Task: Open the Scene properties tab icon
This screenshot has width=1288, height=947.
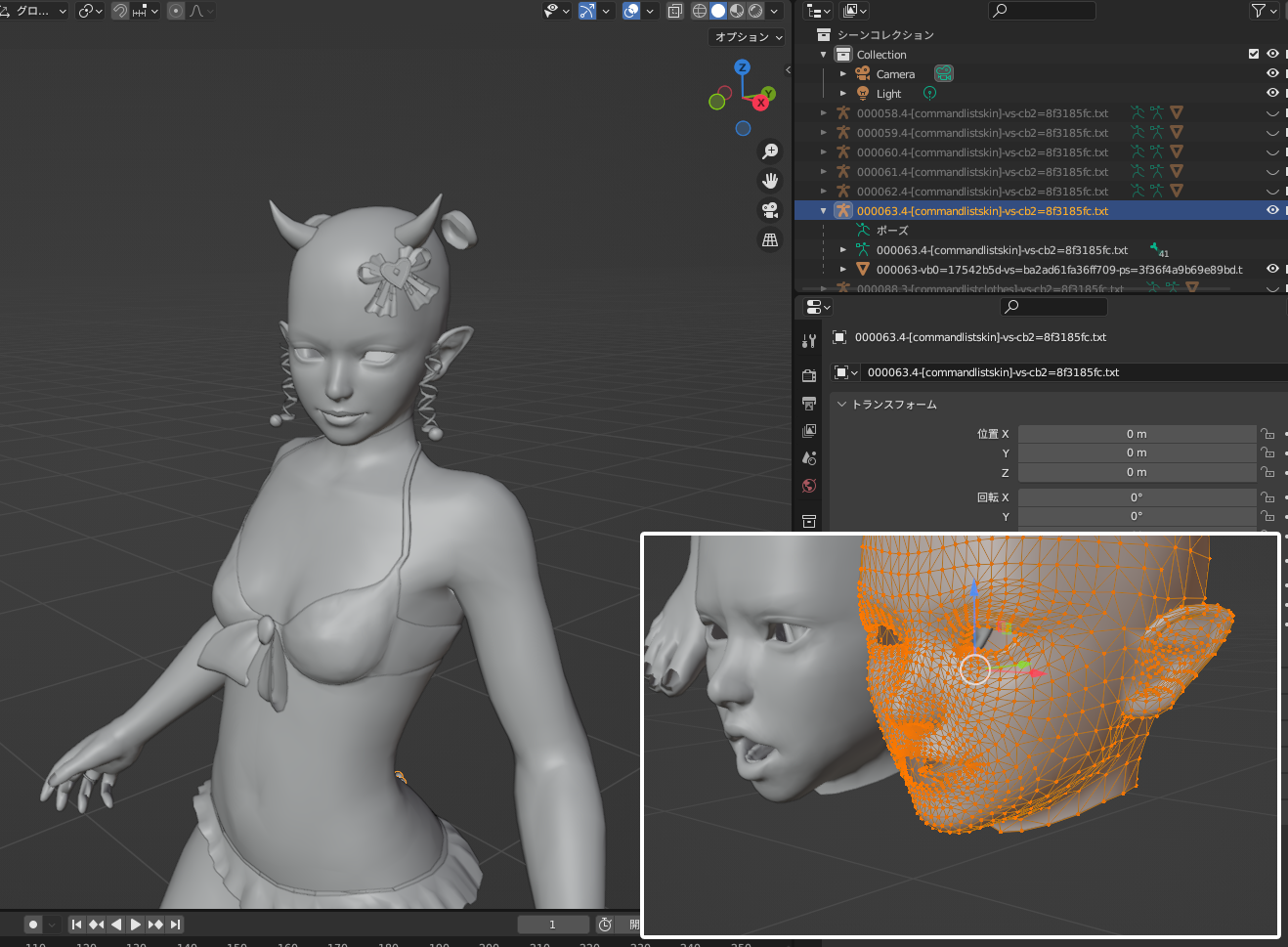Action: [809, 458]
